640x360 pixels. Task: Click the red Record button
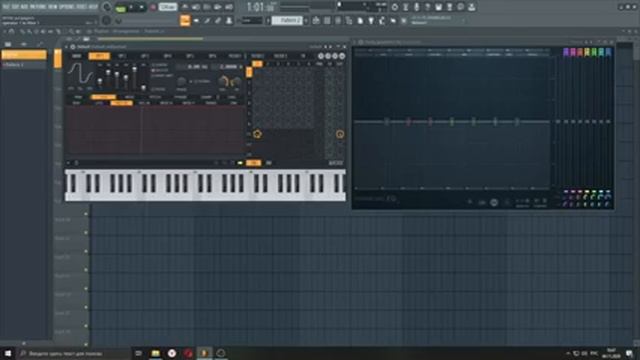tap(153, 7)
